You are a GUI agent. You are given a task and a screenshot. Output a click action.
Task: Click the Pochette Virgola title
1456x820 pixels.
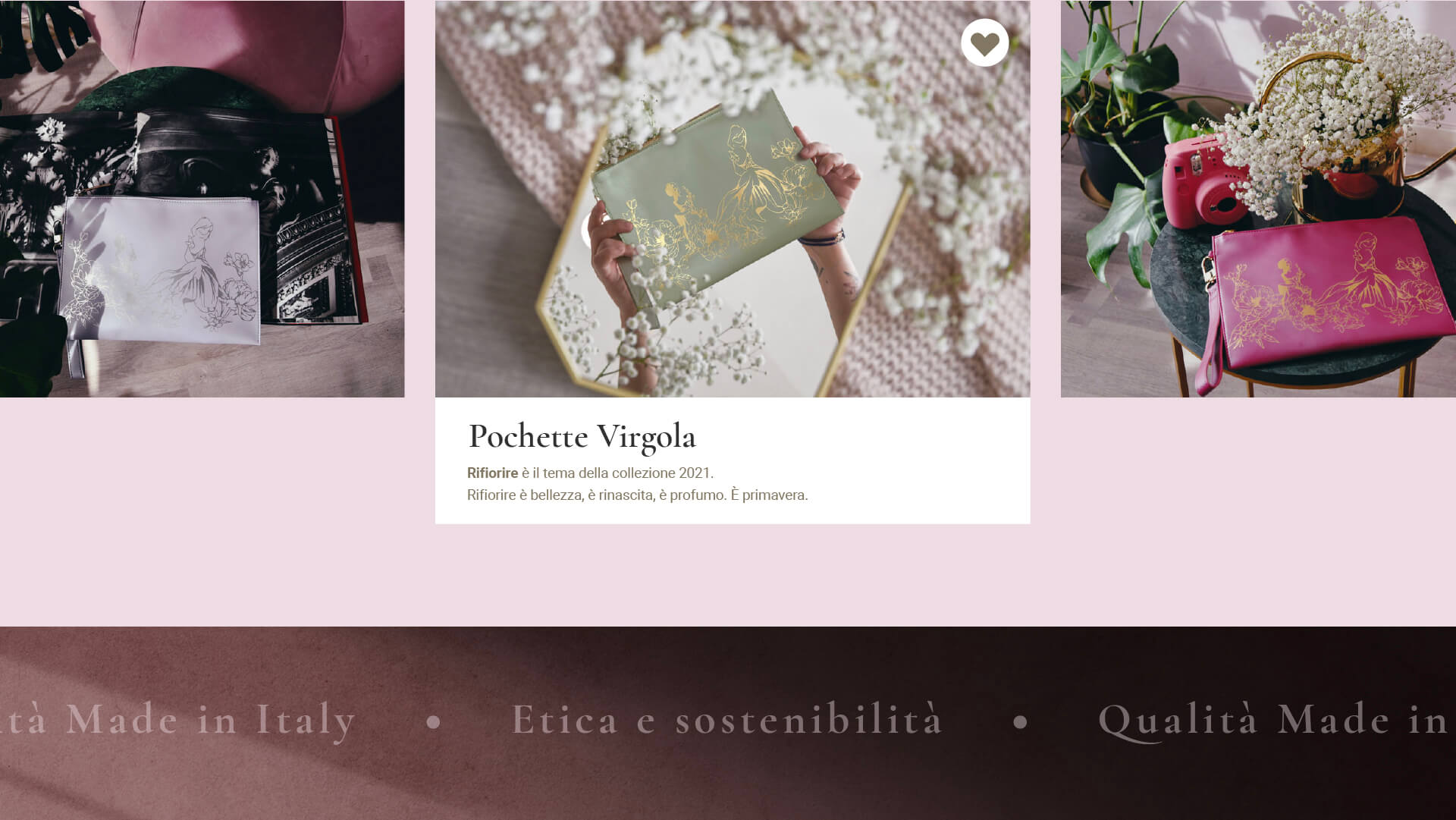coord(582,436)
